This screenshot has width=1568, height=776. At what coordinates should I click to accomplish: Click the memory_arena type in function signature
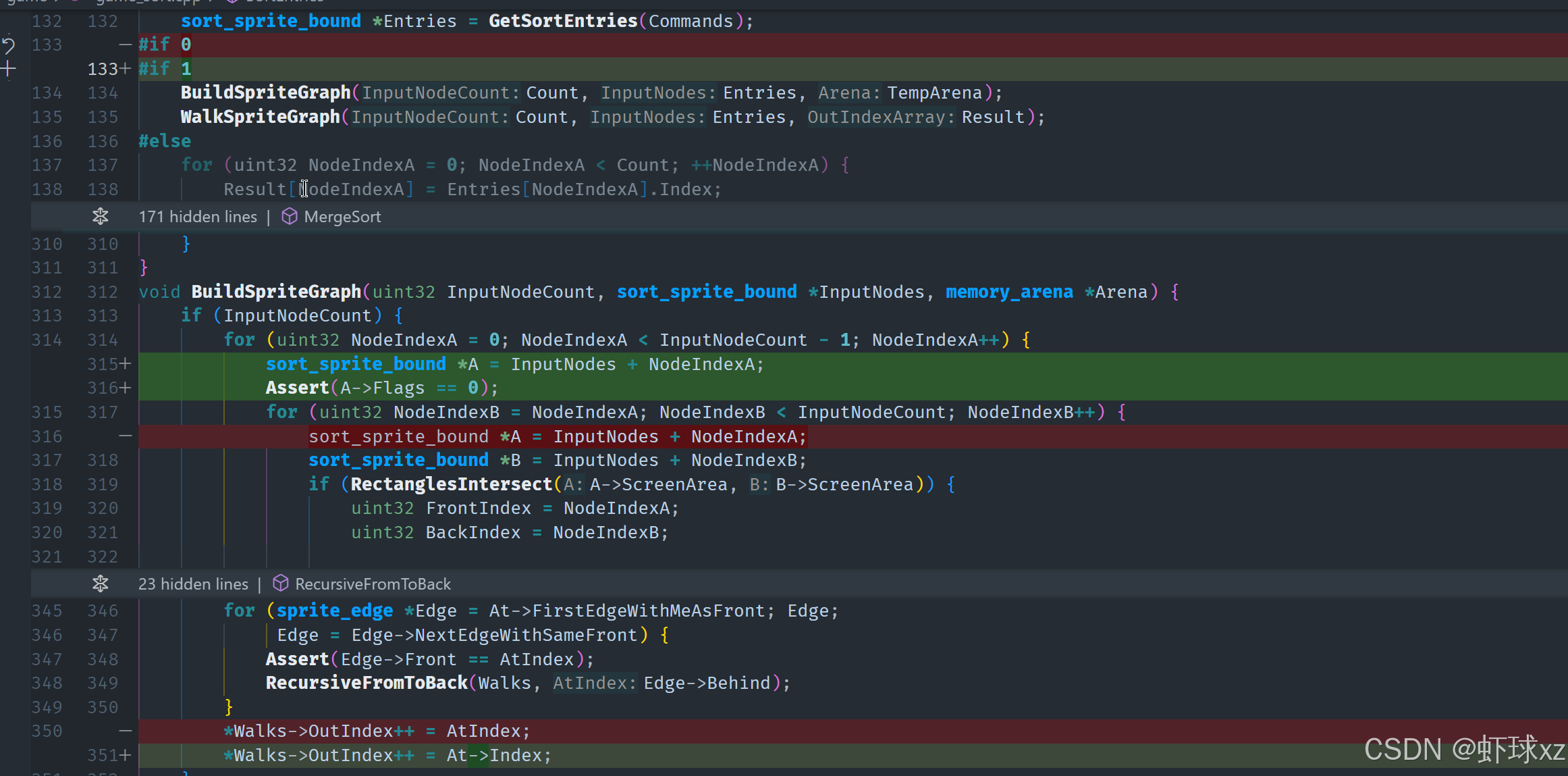(1009, 292)
